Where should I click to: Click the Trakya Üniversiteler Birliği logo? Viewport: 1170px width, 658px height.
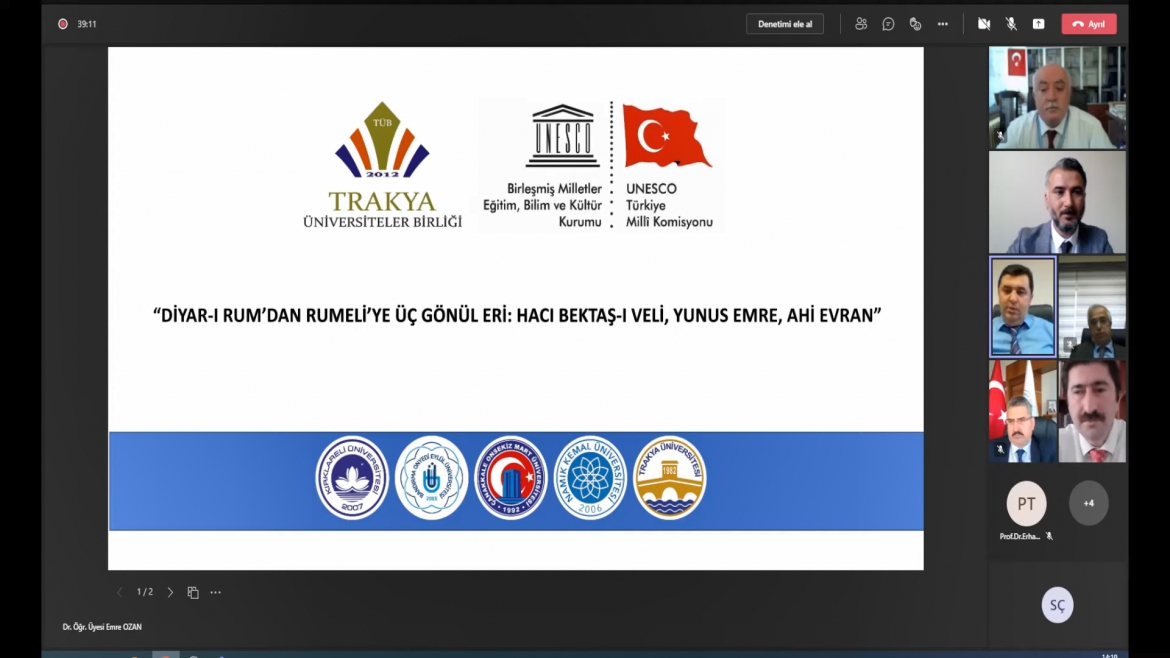tap(382, 165)
